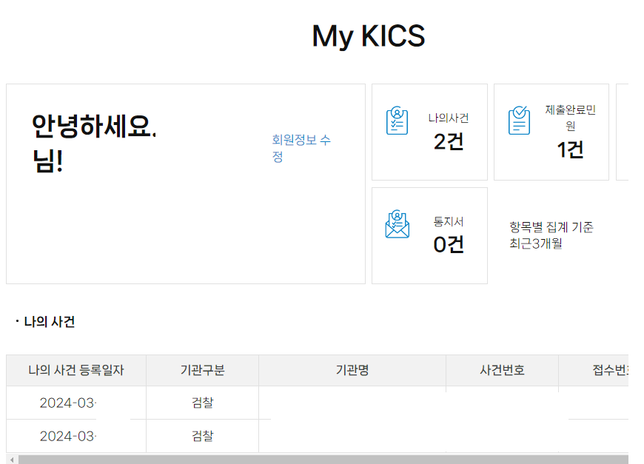This screenshot has height=464, width=644.
Task: Open the 제출완료민원 1건 count
Action: [570, 150]
